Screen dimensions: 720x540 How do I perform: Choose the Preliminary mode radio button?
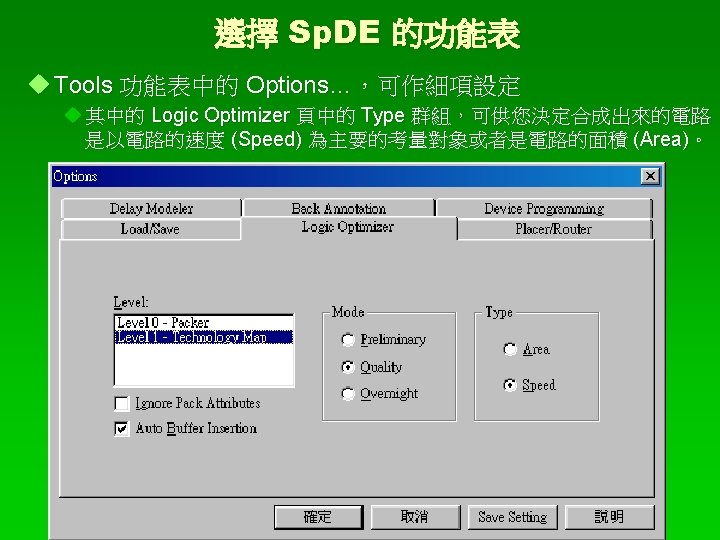click(348, 340)
